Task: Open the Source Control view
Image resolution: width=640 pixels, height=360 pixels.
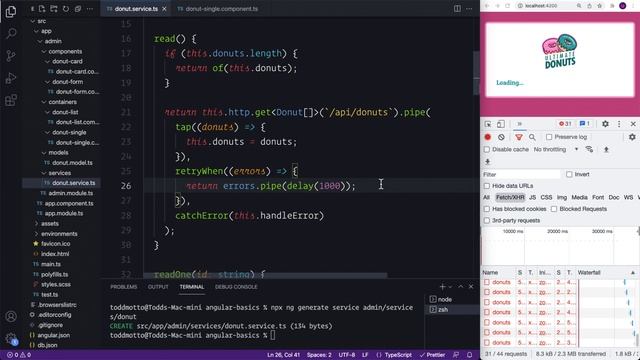Action: 11,56
